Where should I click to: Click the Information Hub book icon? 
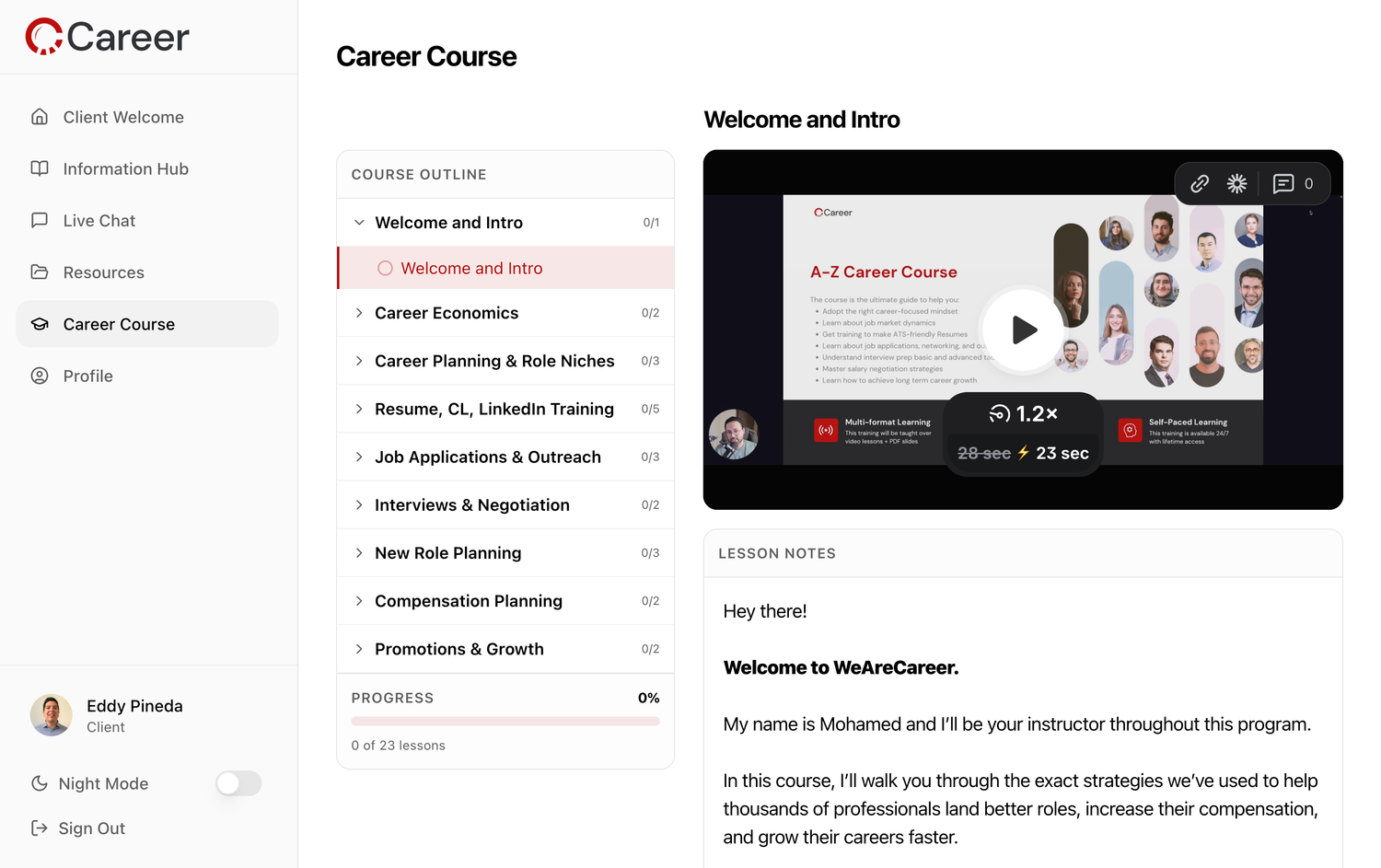(x=40, y=168)
